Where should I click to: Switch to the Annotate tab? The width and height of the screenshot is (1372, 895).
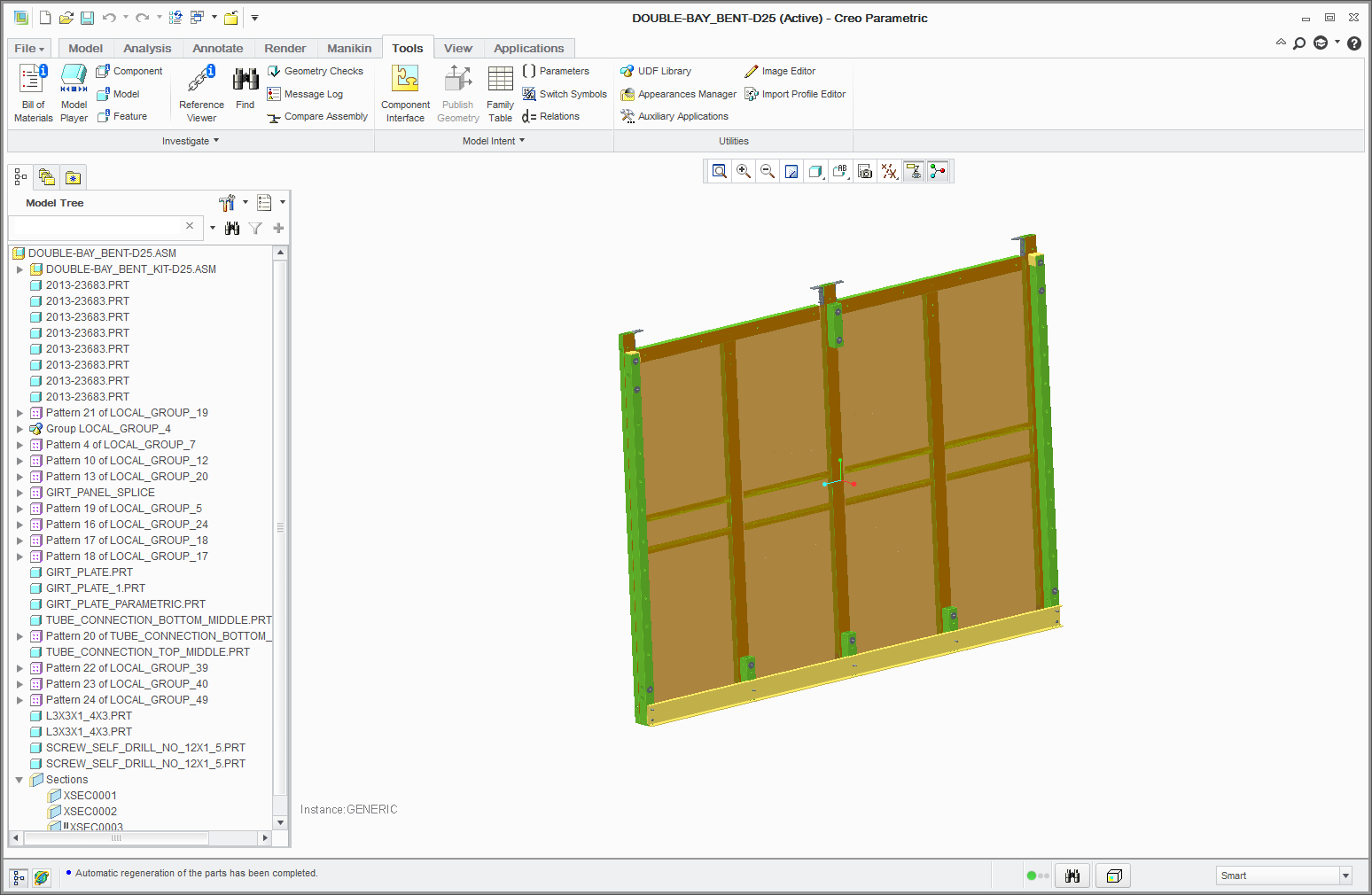point(217,48)
